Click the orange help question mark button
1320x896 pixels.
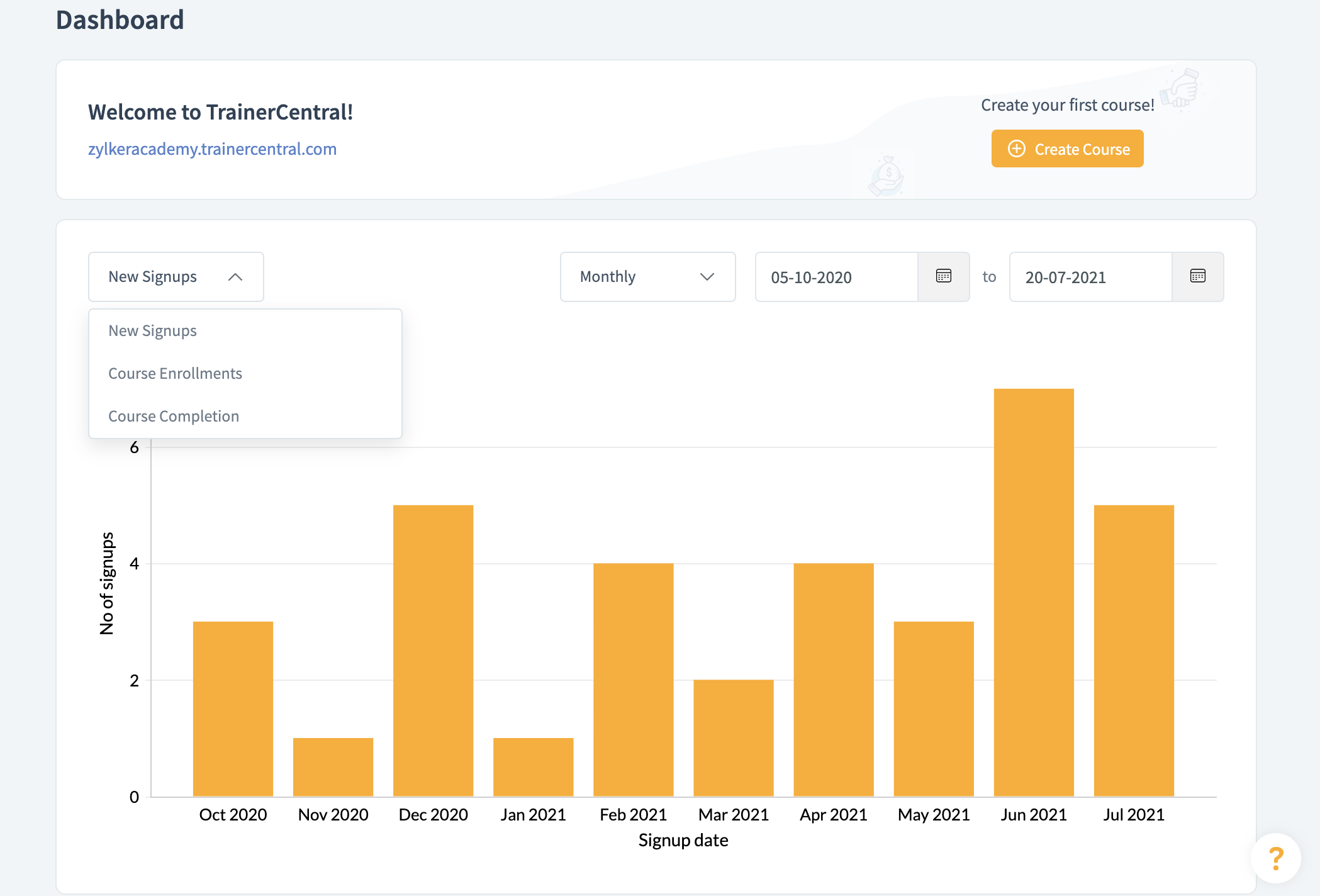click(x=1276, y=858)
